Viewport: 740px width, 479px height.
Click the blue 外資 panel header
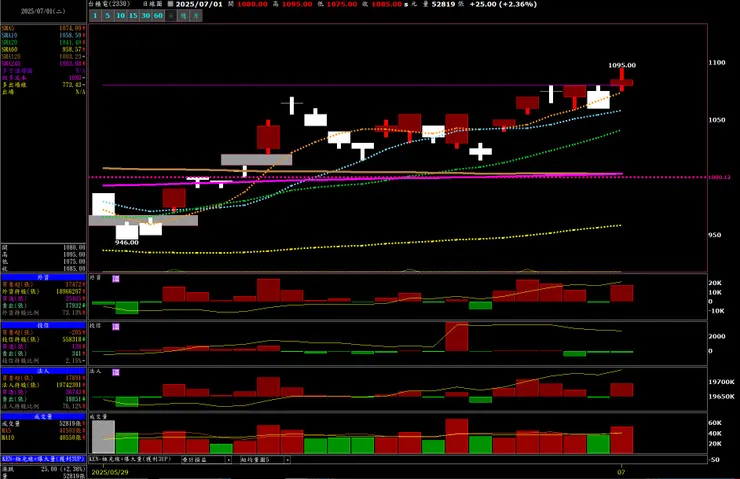[43, 277]
